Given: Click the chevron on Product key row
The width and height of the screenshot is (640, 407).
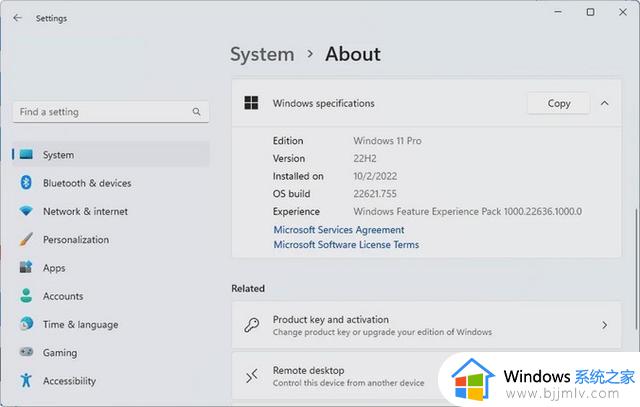Looking at the screenshot, I should click(x=604, y=325).
